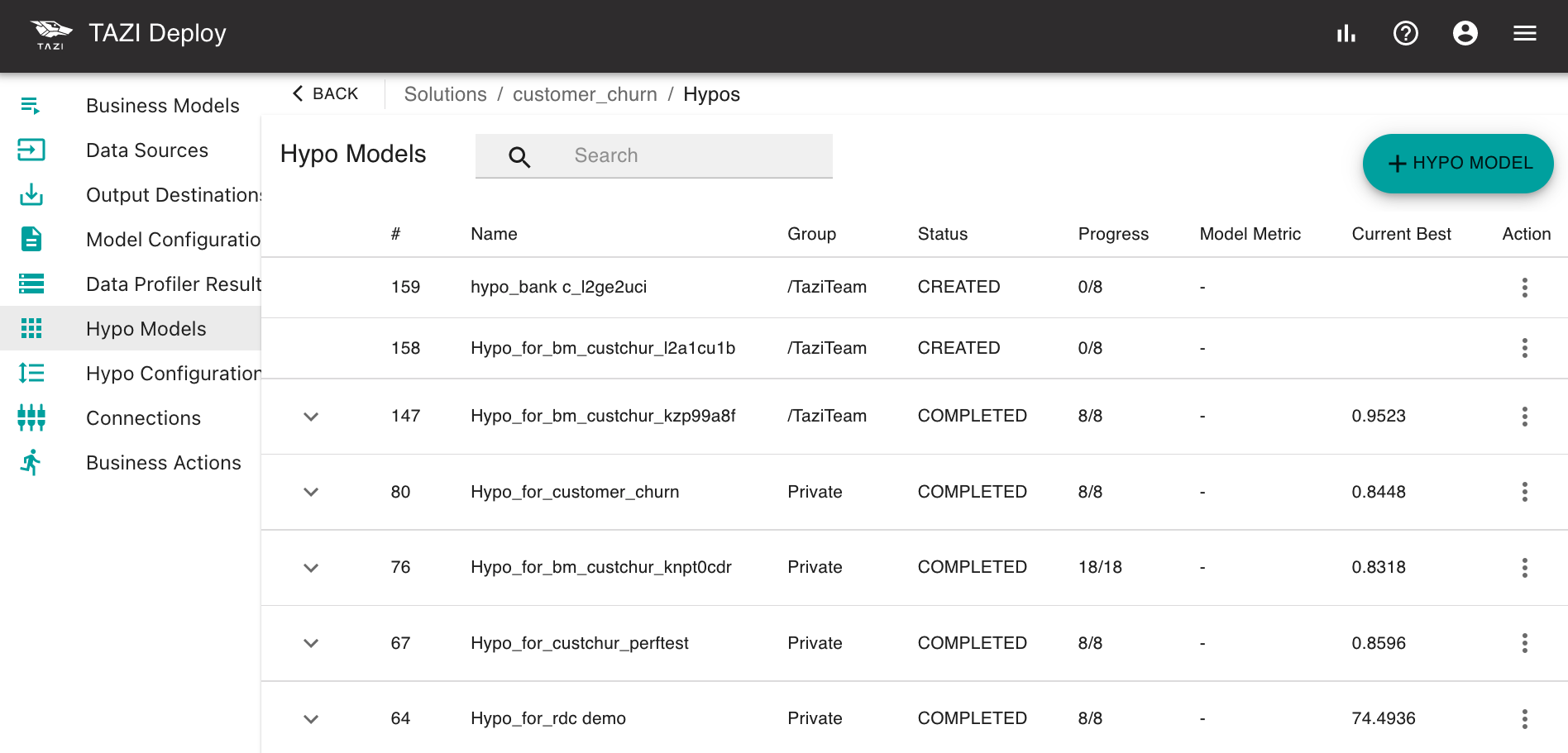Screen dimensions: 1568x753
Task: Click Current Best value 0.8596
Action: pos(1379,643)
